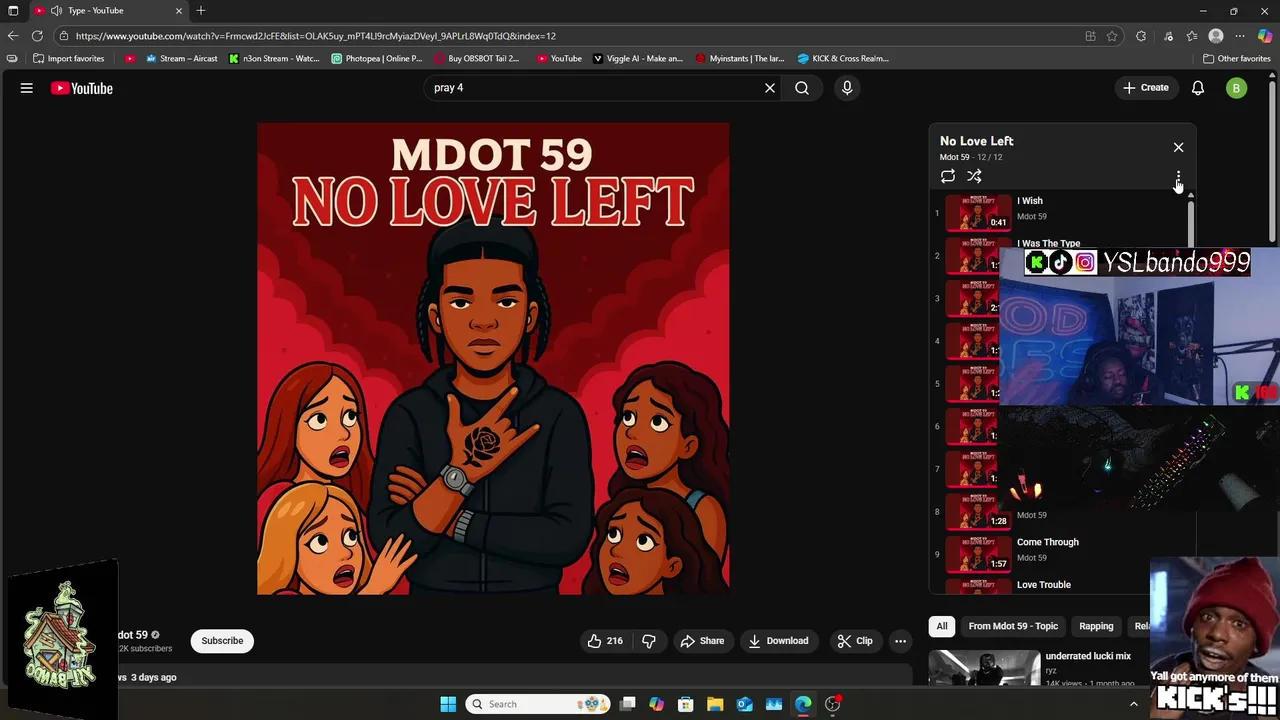This screenshot has height=720, width=1280.
Task: Open Photopea bookmark
Action: point(377,58)
